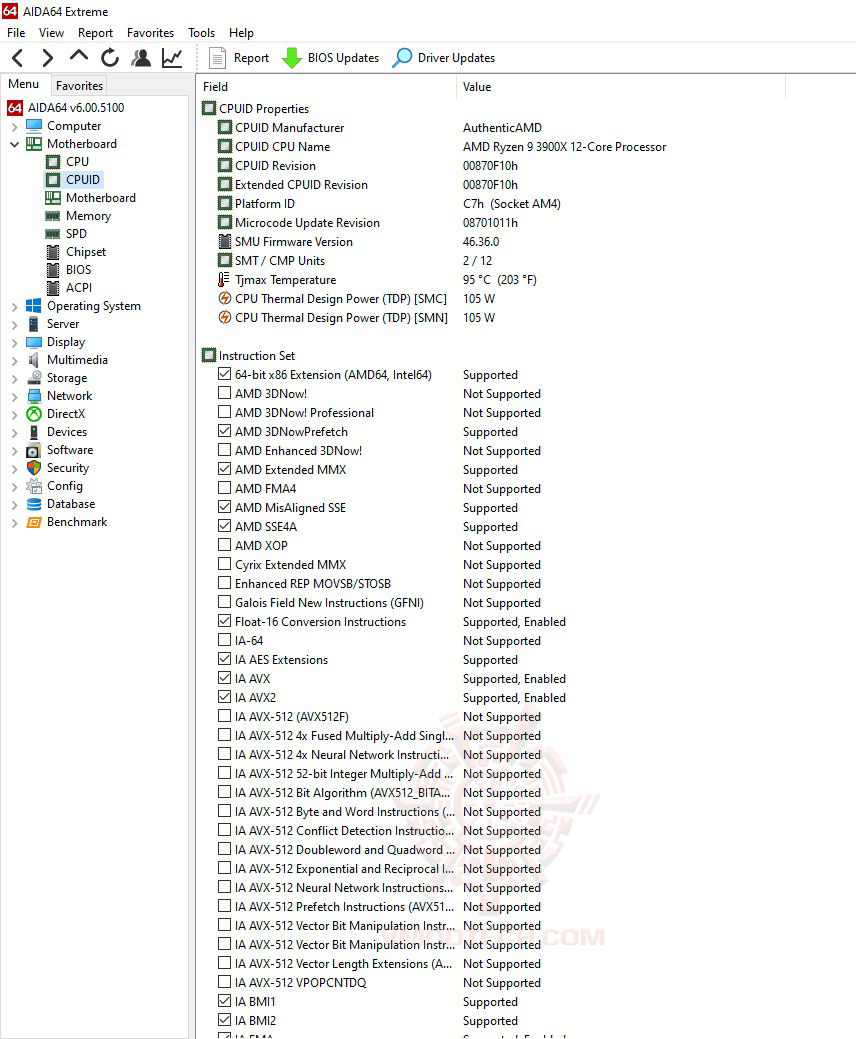Toggle the IA AVX-512 VPOPCNTDQ checkbox
Viewport: 856px width, 1039px height.
point(225,982)
